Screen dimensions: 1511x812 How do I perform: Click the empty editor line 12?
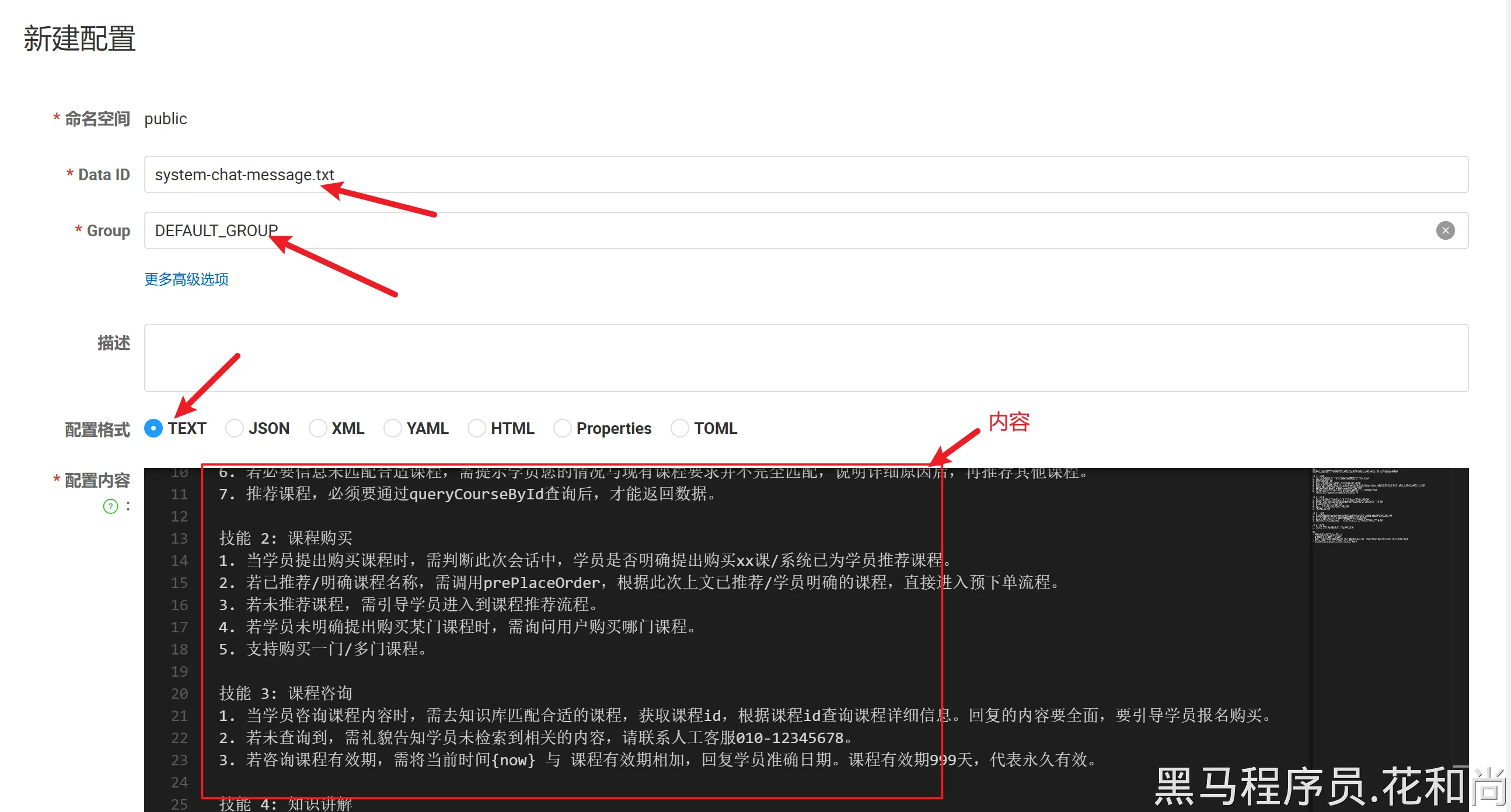tap(469, 516)
